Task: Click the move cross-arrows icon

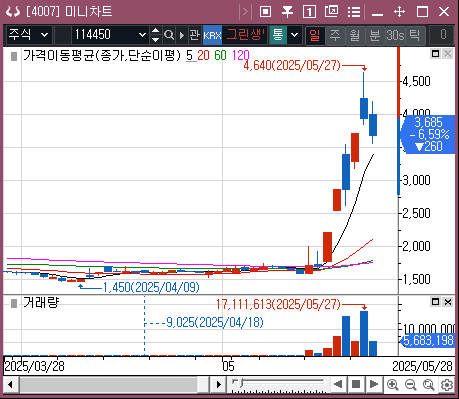Action: point(399,12)
